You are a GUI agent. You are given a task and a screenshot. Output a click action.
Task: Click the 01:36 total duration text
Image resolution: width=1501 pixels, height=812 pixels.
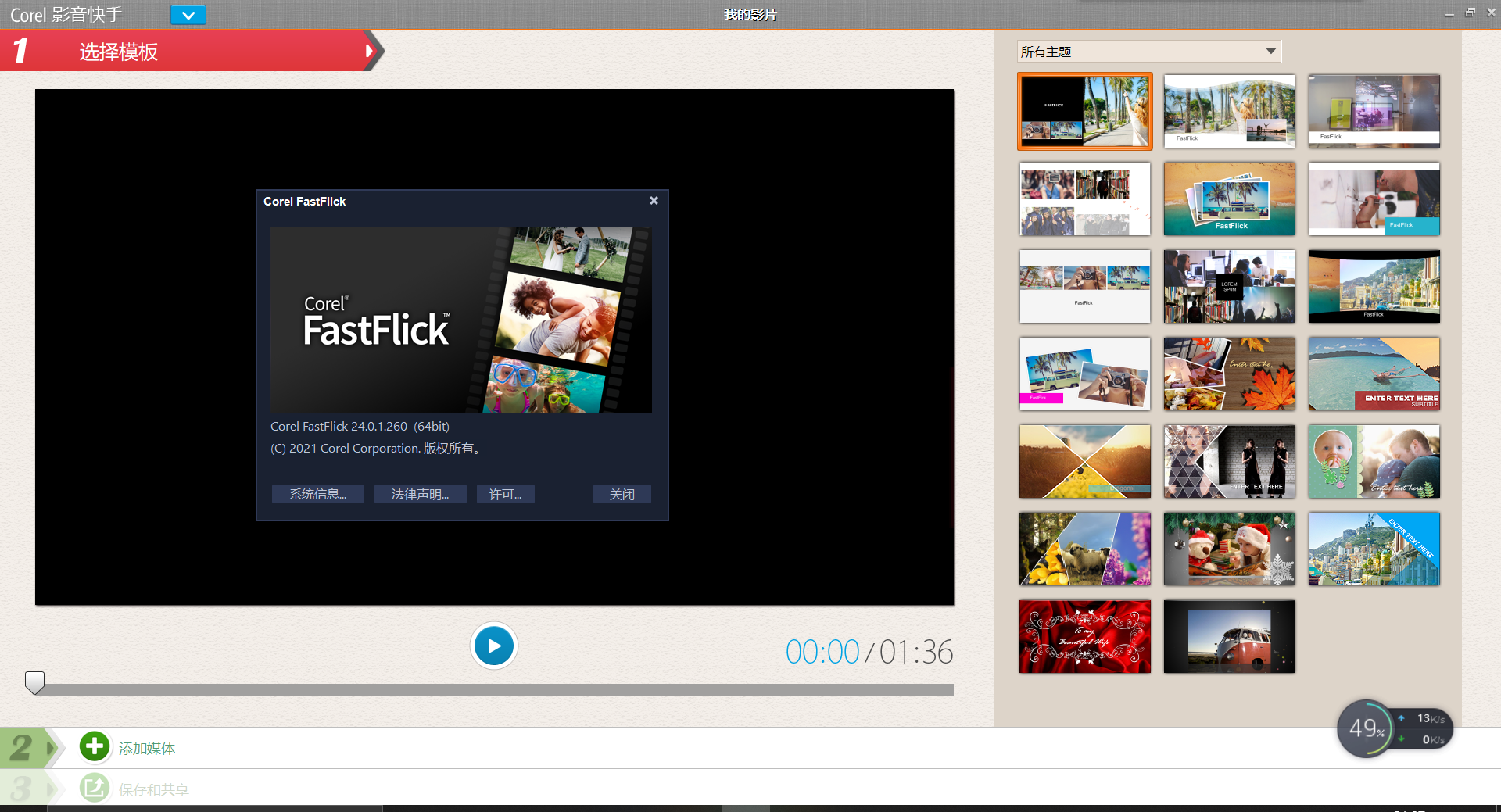(916, 652)
